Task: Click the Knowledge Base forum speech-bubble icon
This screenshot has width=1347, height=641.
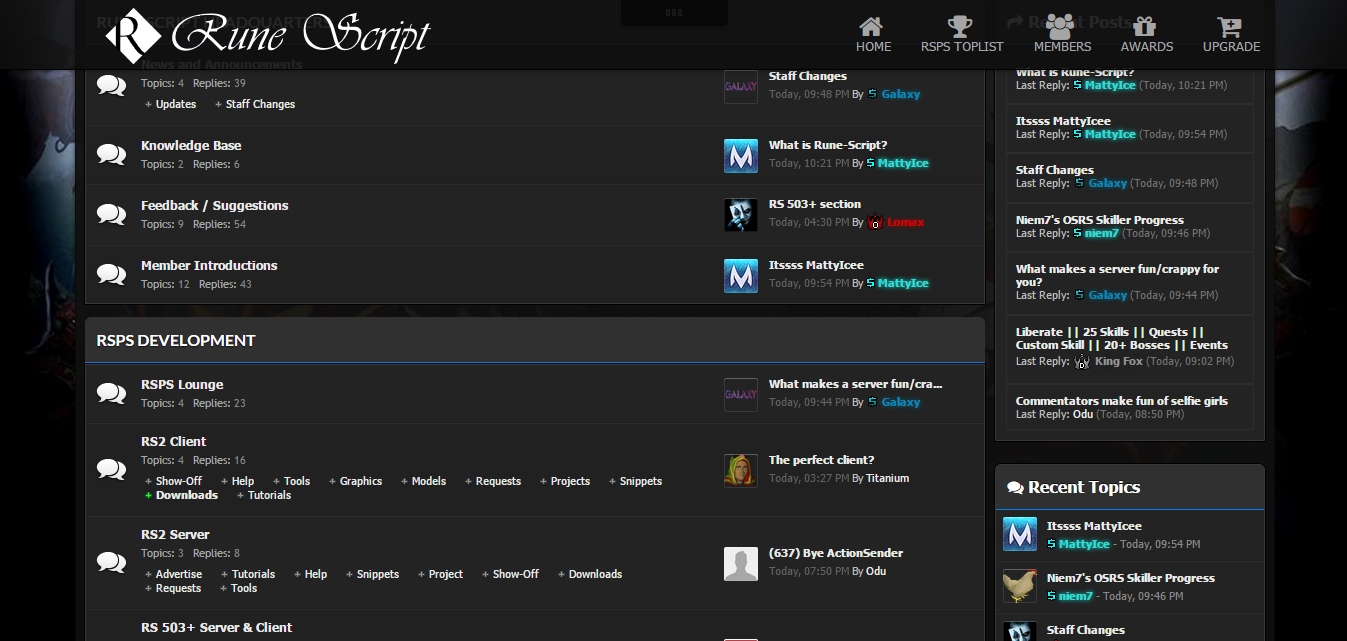Action: pyautogui.click(x=111, y=154)
